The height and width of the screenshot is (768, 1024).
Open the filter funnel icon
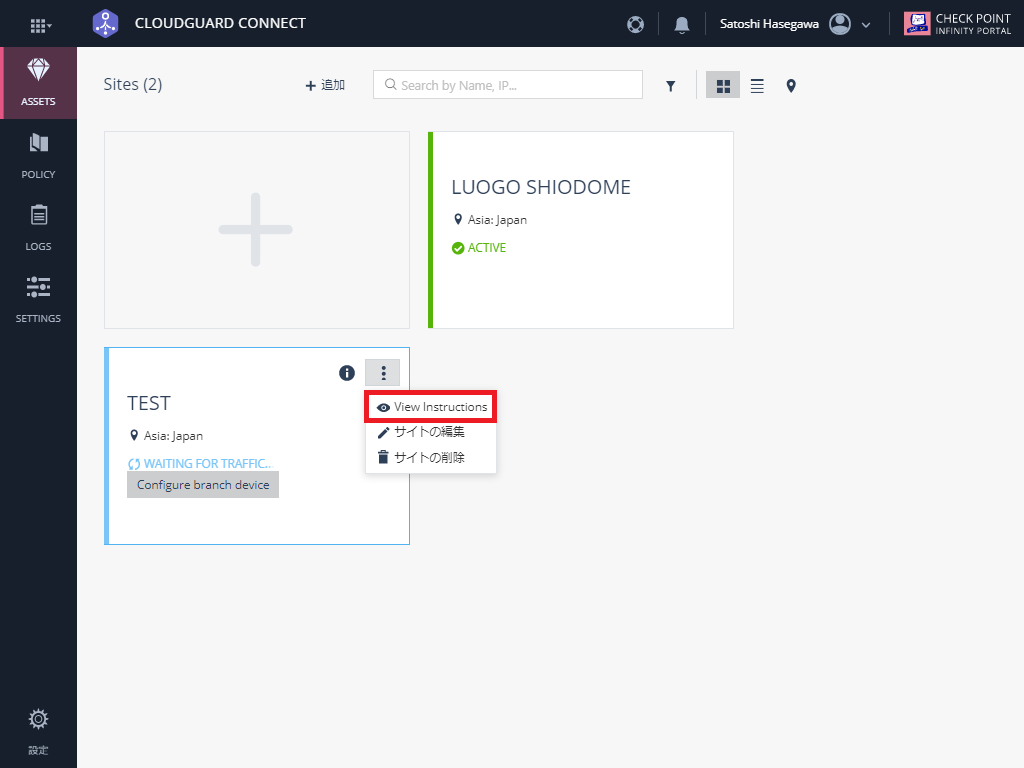pyautogui.click(x=670, y=86)
